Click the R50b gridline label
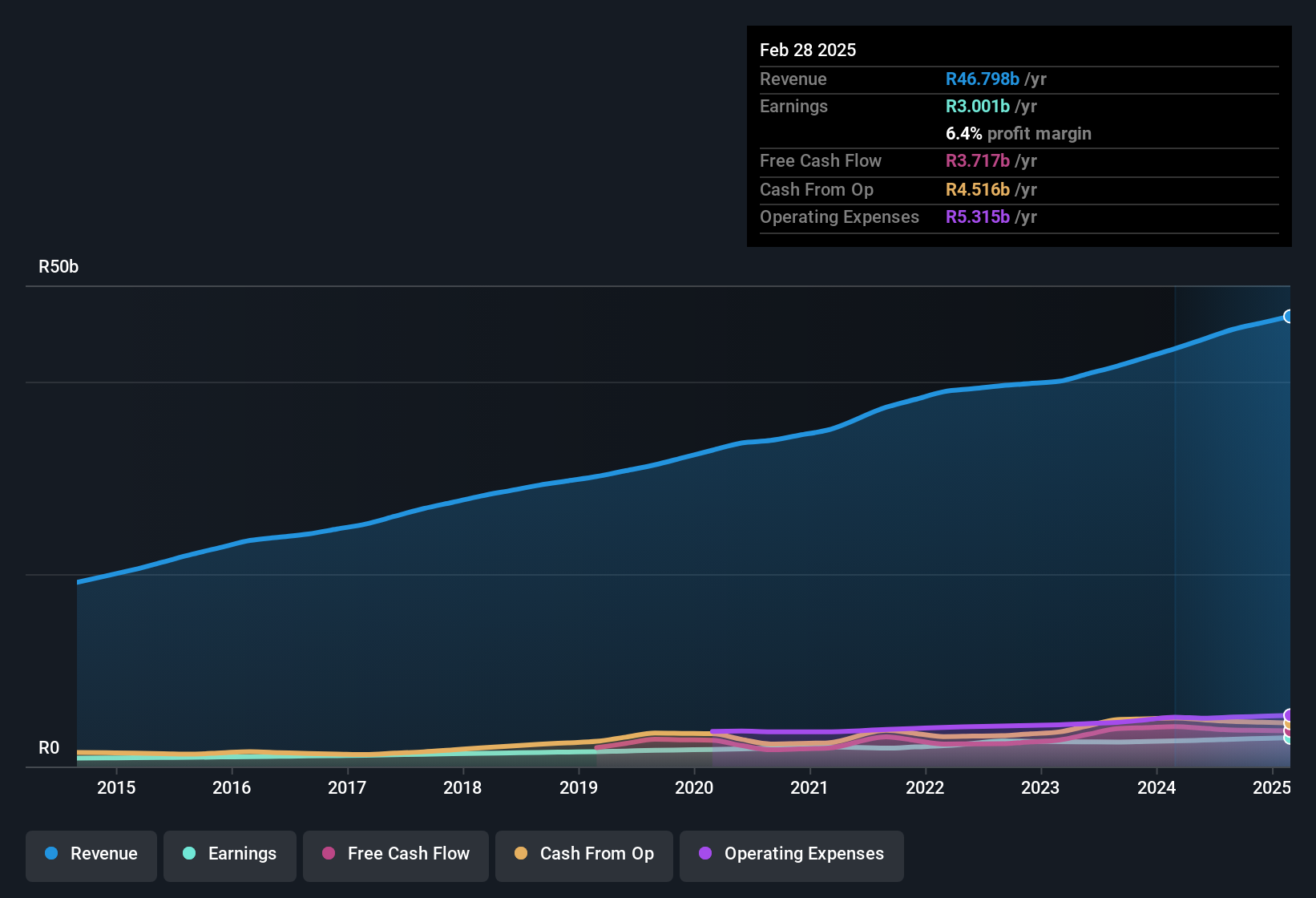 point(58,266)
